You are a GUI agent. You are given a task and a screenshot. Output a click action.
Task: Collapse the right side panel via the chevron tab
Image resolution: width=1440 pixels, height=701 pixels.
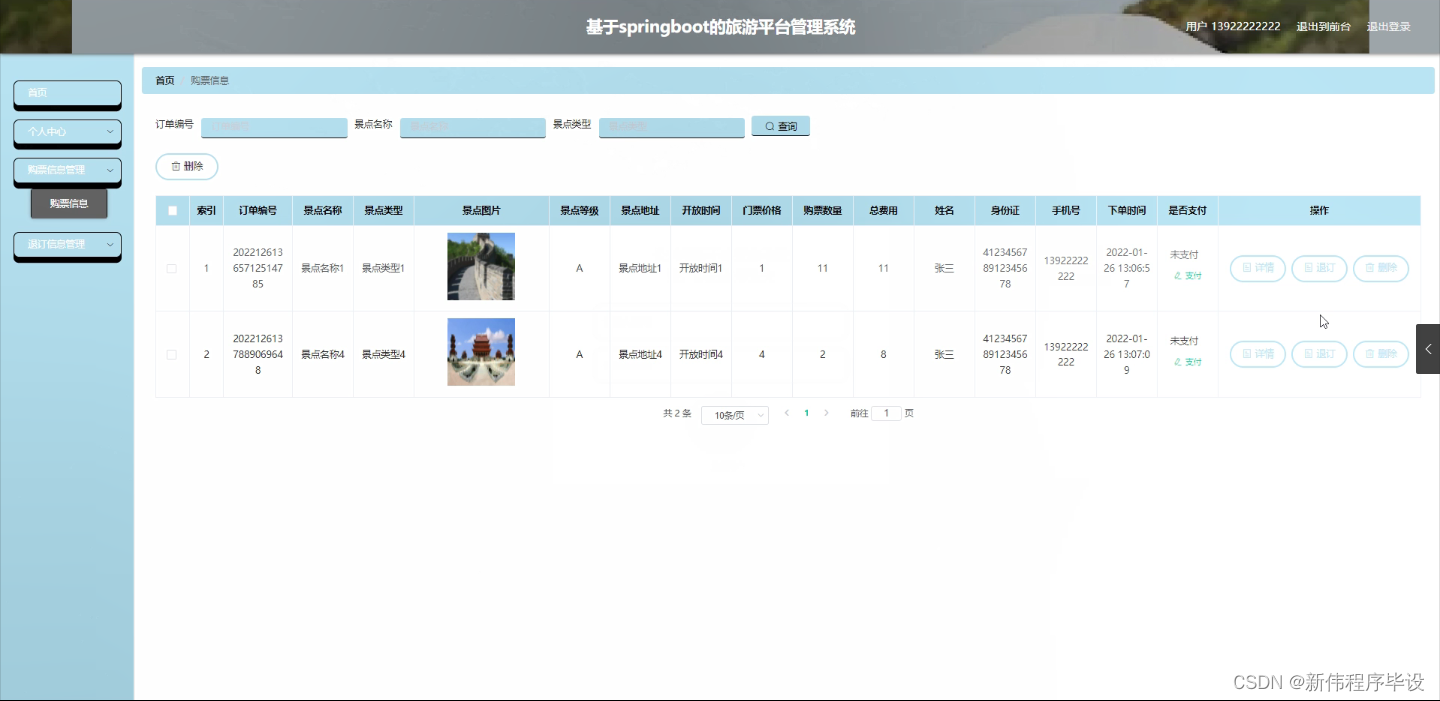[1428, 351]
